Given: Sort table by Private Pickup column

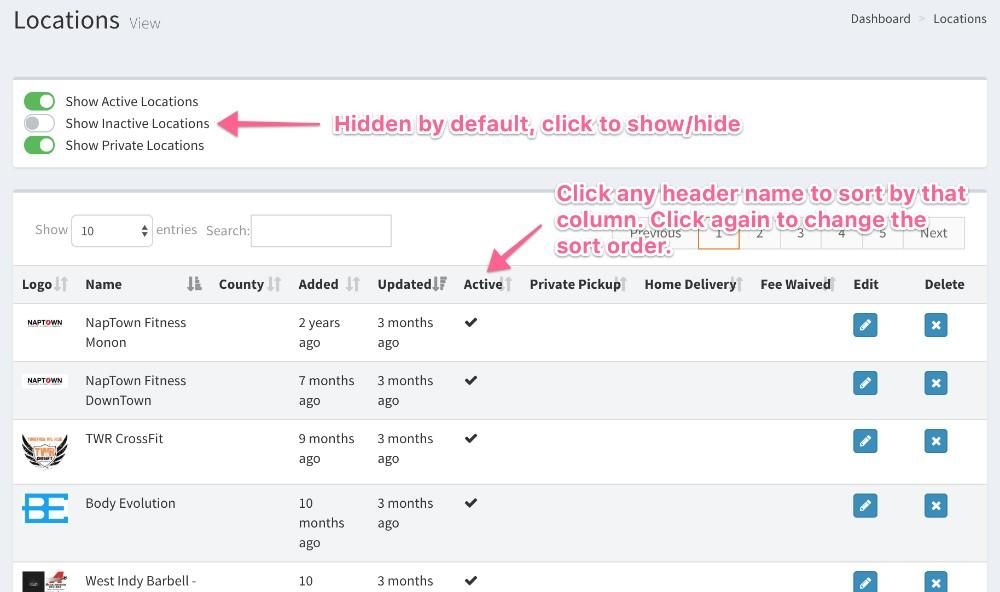Looking at the screenshot, I should [578, 285].
